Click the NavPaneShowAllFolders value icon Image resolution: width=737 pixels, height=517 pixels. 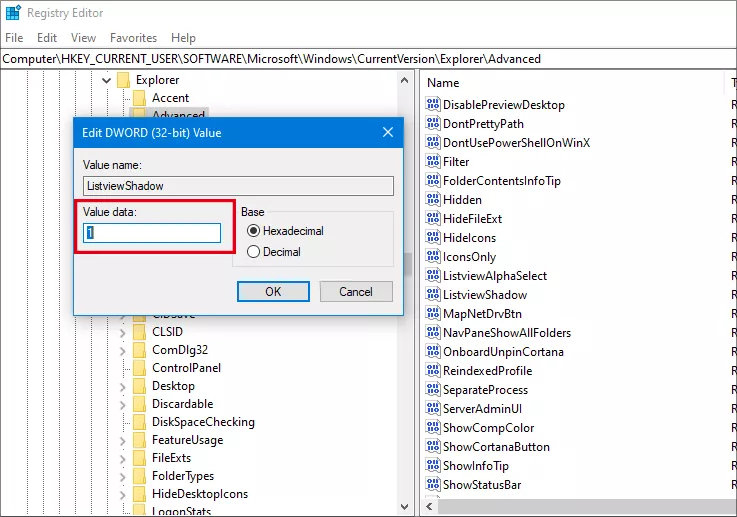click(x=432, y=332)
